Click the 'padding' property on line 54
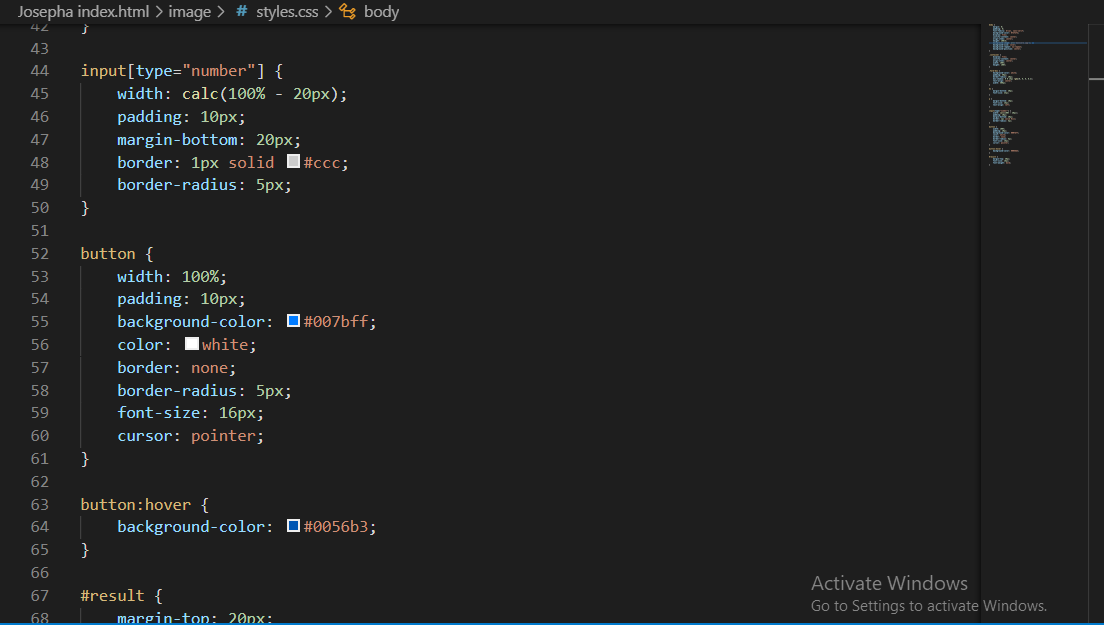The height and width of the screenshot is (625, 1104). click(x=149, y=299)
